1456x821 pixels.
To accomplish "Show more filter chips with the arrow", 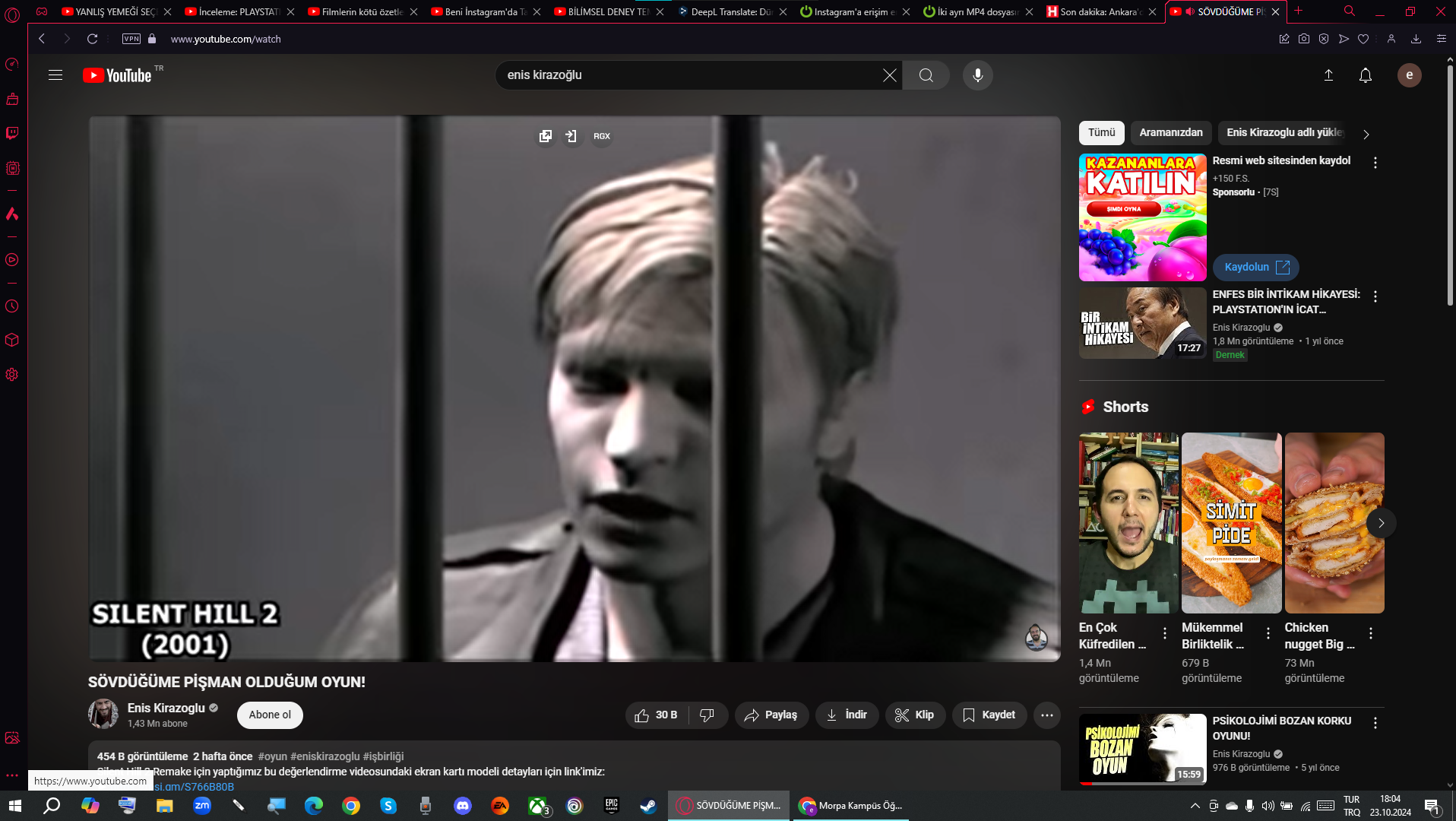I will point(1366,135).
